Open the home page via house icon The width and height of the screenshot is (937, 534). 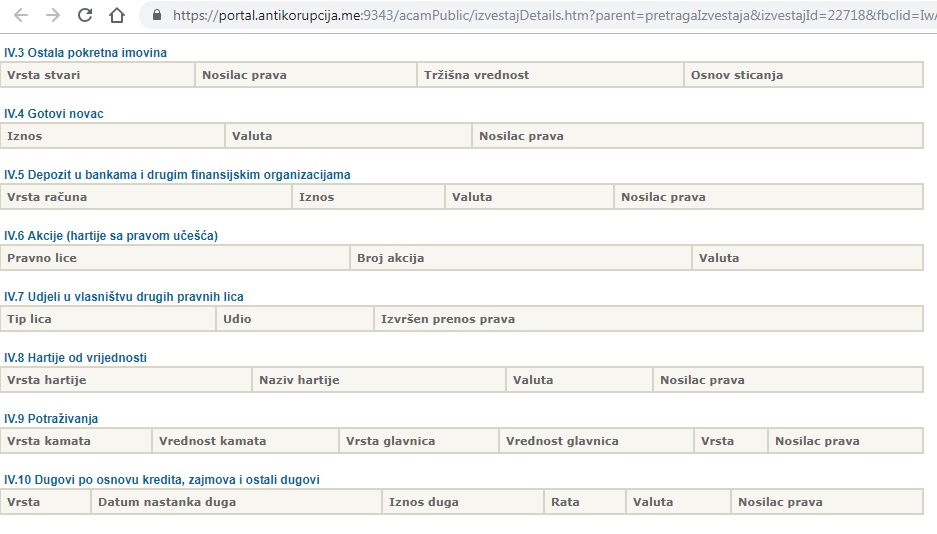click(x=117, y=16)
